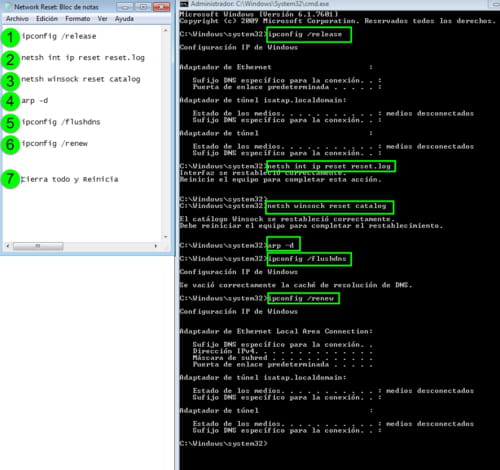Screen dimensions: 500x470
Task: Click the green number 4 circle
Action: 10,101
